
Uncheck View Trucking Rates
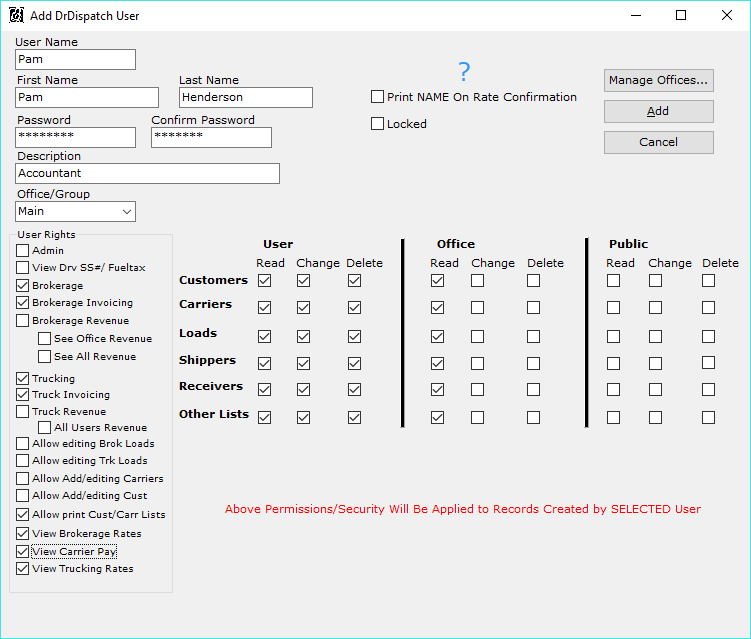click(23, 569)
